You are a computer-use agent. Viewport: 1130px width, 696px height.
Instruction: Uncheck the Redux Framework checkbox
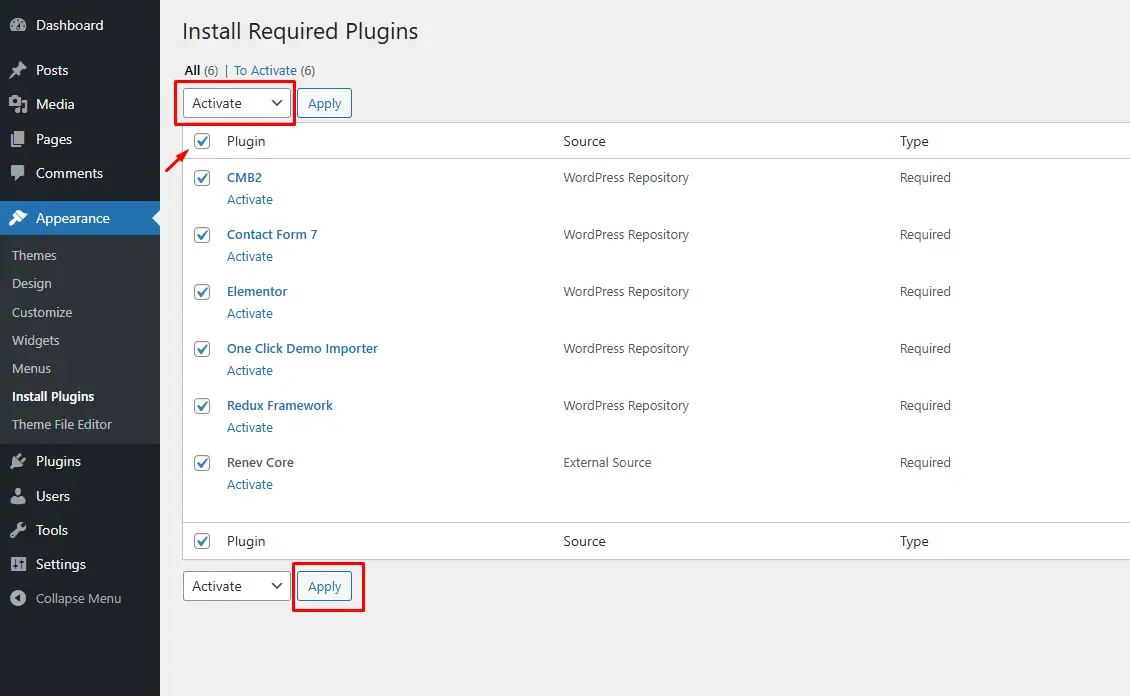tap(203, 406)
